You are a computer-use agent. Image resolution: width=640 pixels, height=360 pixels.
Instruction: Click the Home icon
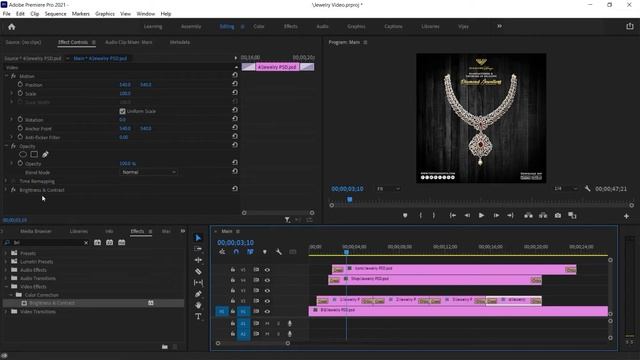point(11,27)
